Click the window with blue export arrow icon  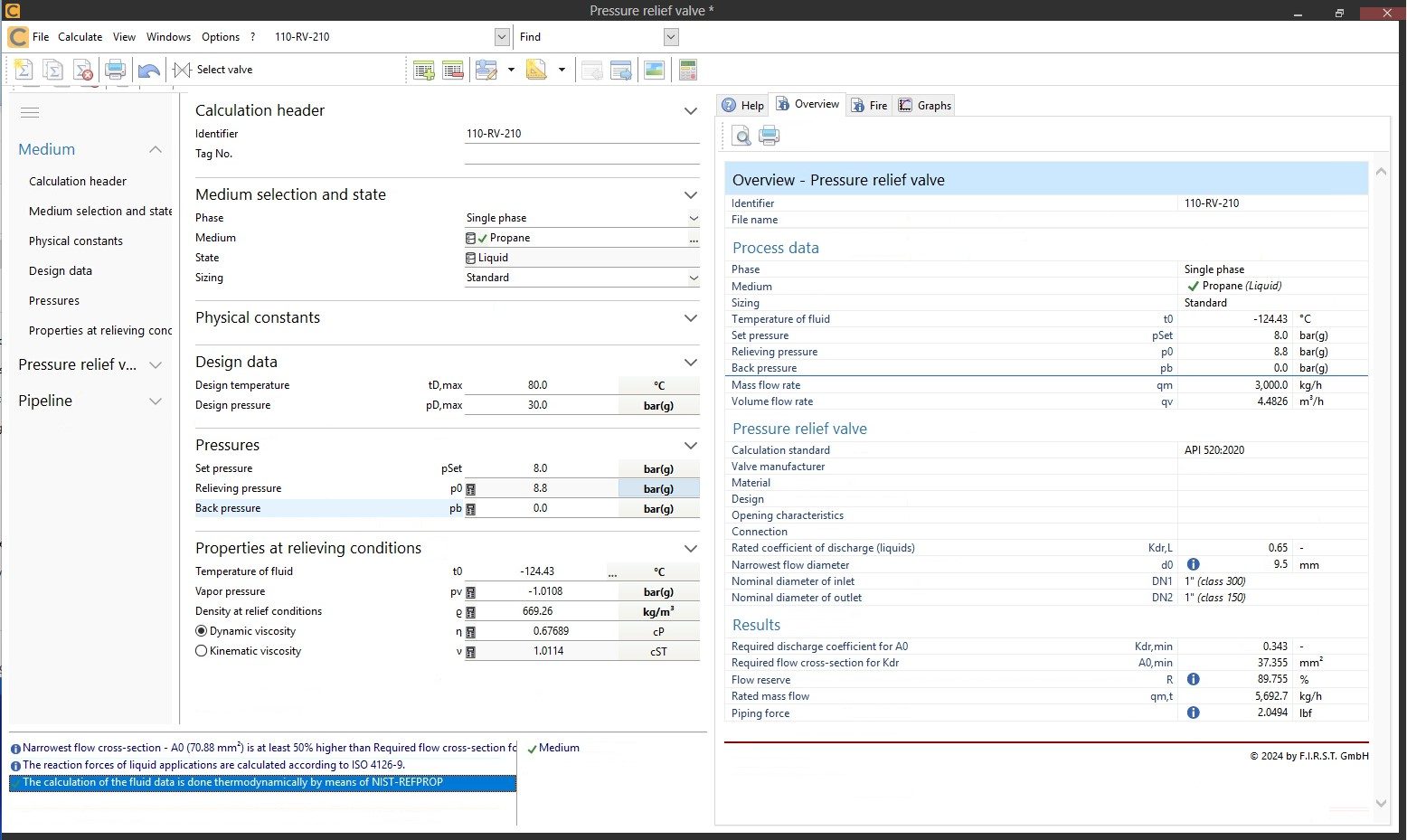click(x=621, y=70)
